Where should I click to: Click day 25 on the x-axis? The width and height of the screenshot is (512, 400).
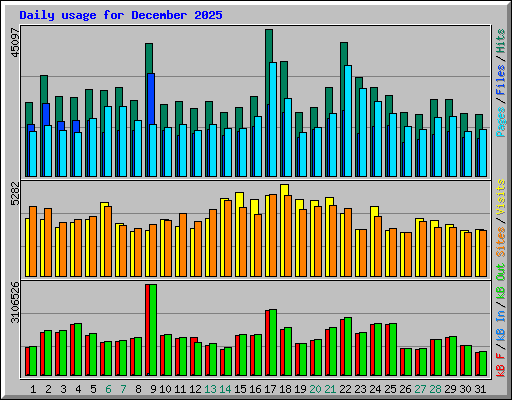[x=390, y=389]
